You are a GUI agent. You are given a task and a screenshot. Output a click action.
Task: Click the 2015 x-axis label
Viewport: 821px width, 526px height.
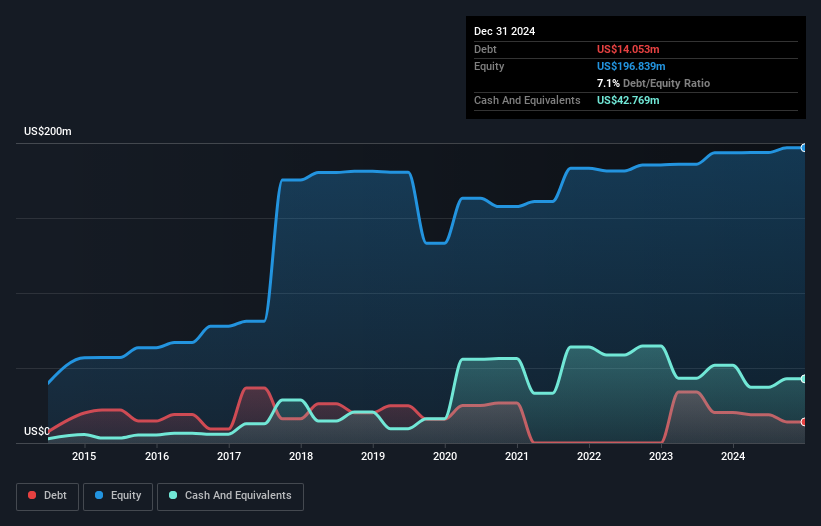84,456
